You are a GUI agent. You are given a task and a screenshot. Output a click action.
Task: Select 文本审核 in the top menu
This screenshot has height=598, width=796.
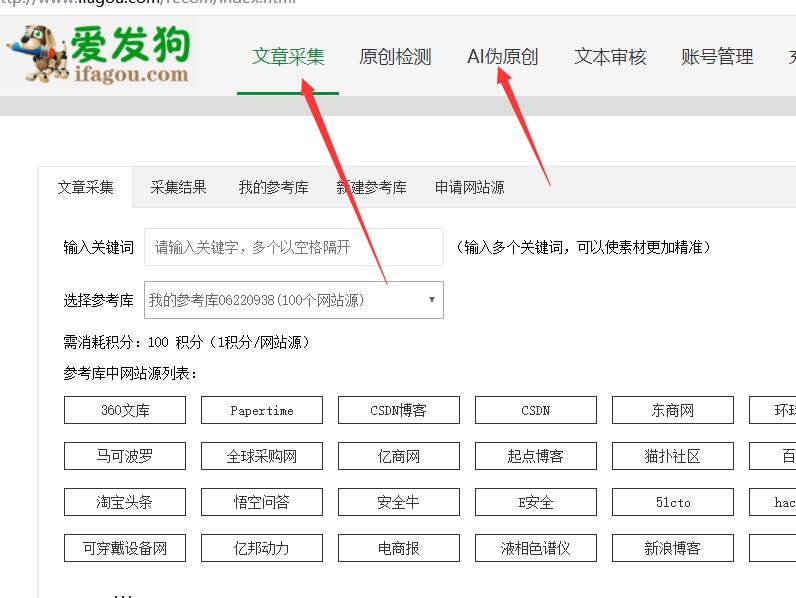click(x=610, y=57)
